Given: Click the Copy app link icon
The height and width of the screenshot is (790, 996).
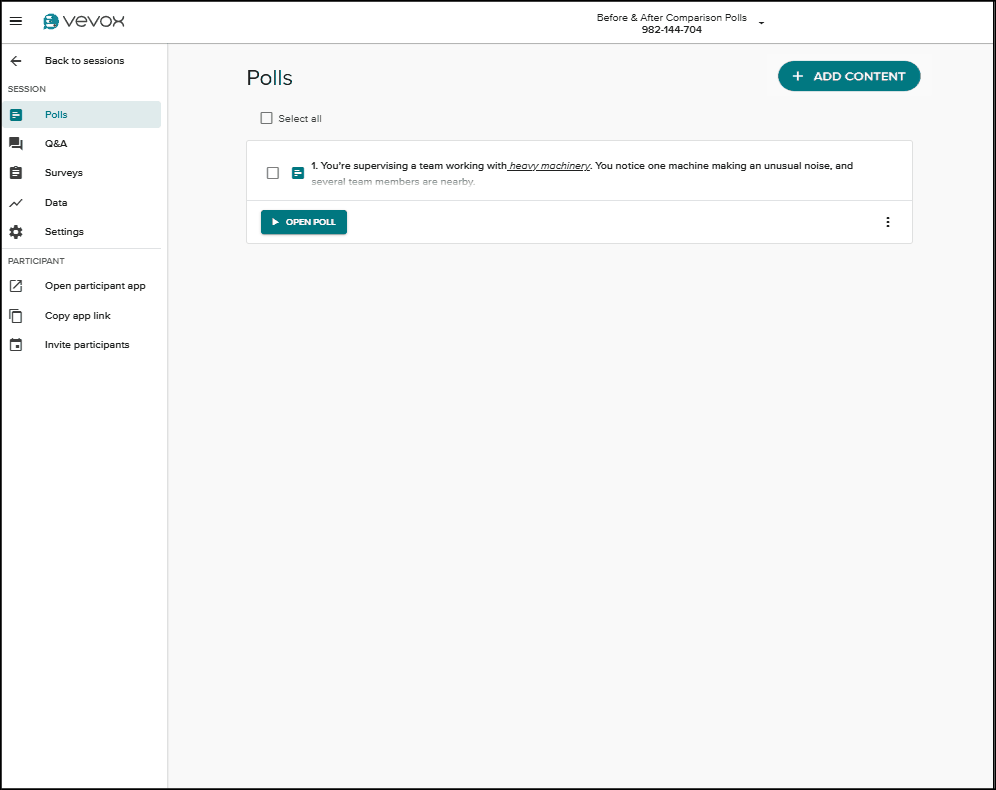Looking at the screenshot, I should pos(16,316).
